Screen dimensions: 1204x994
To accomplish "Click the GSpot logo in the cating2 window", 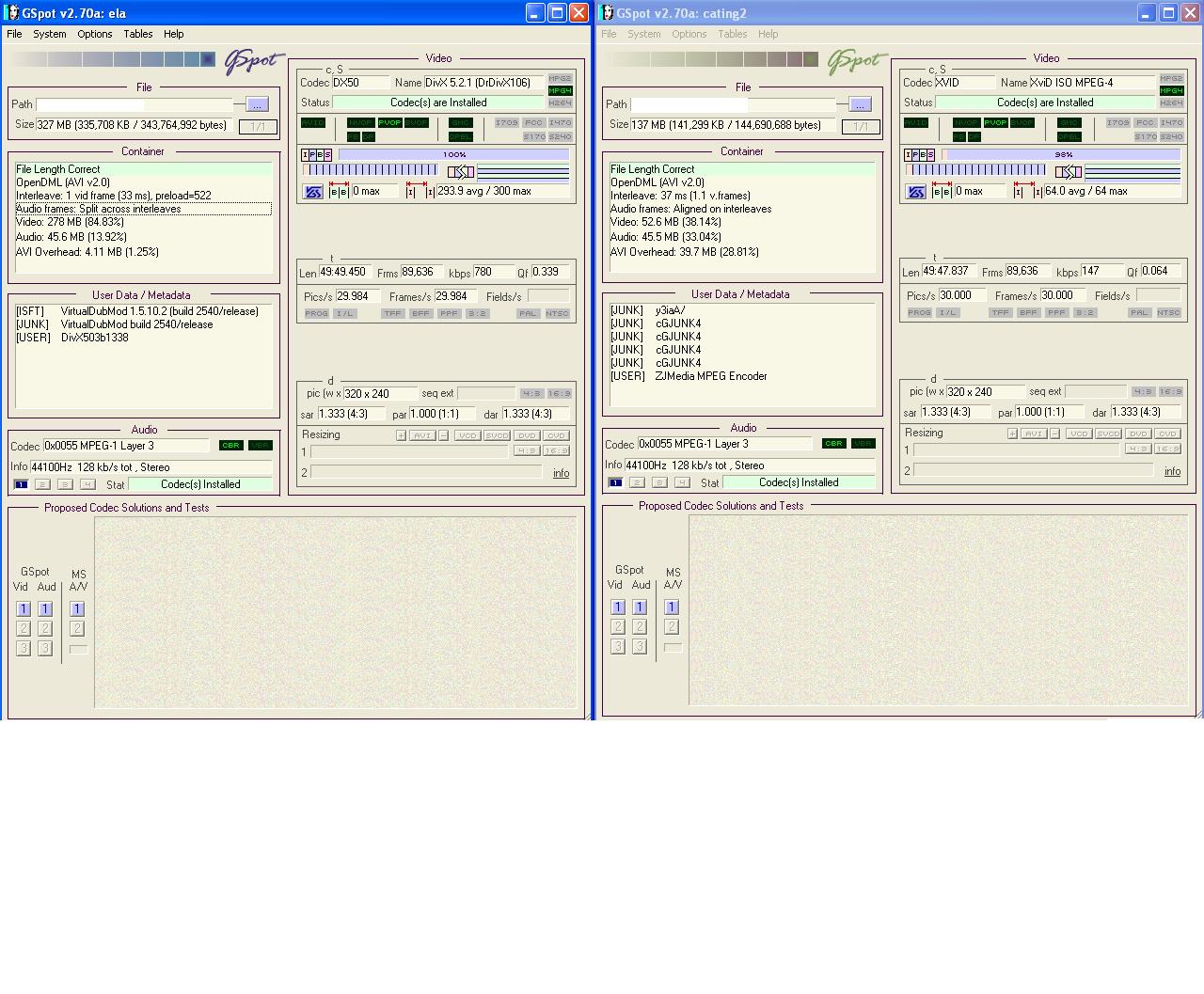I will [x=857, y=62].
